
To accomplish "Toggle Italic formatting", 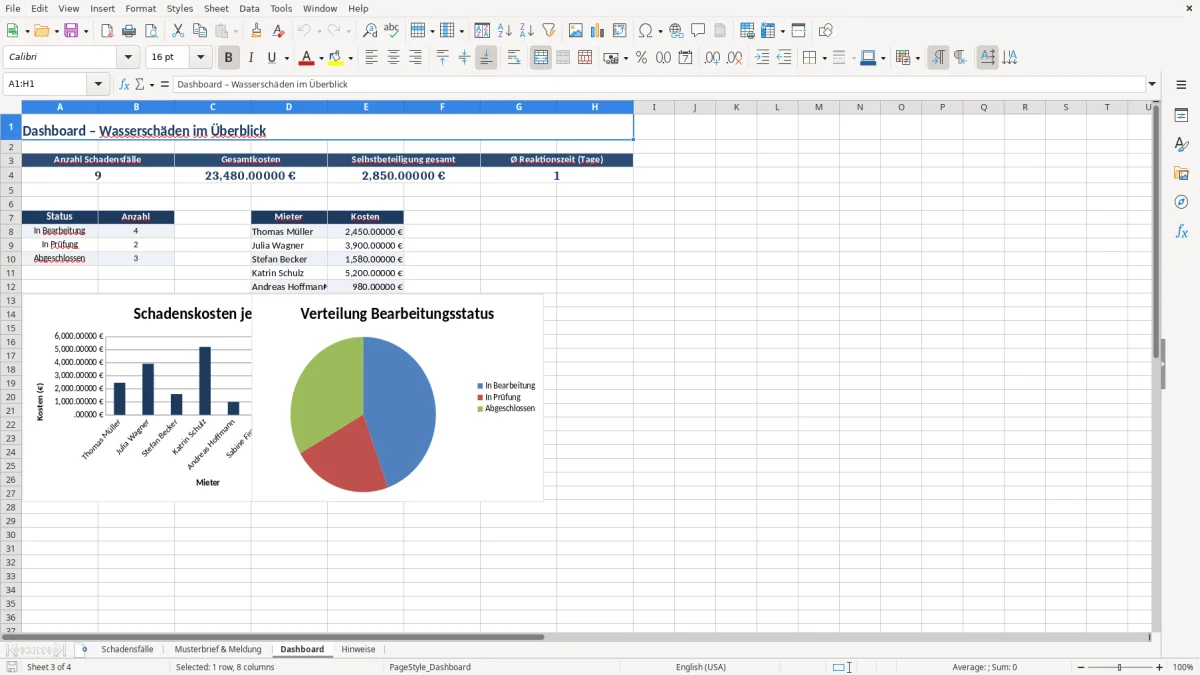I will pyautogui.click(x=251, y=58).
